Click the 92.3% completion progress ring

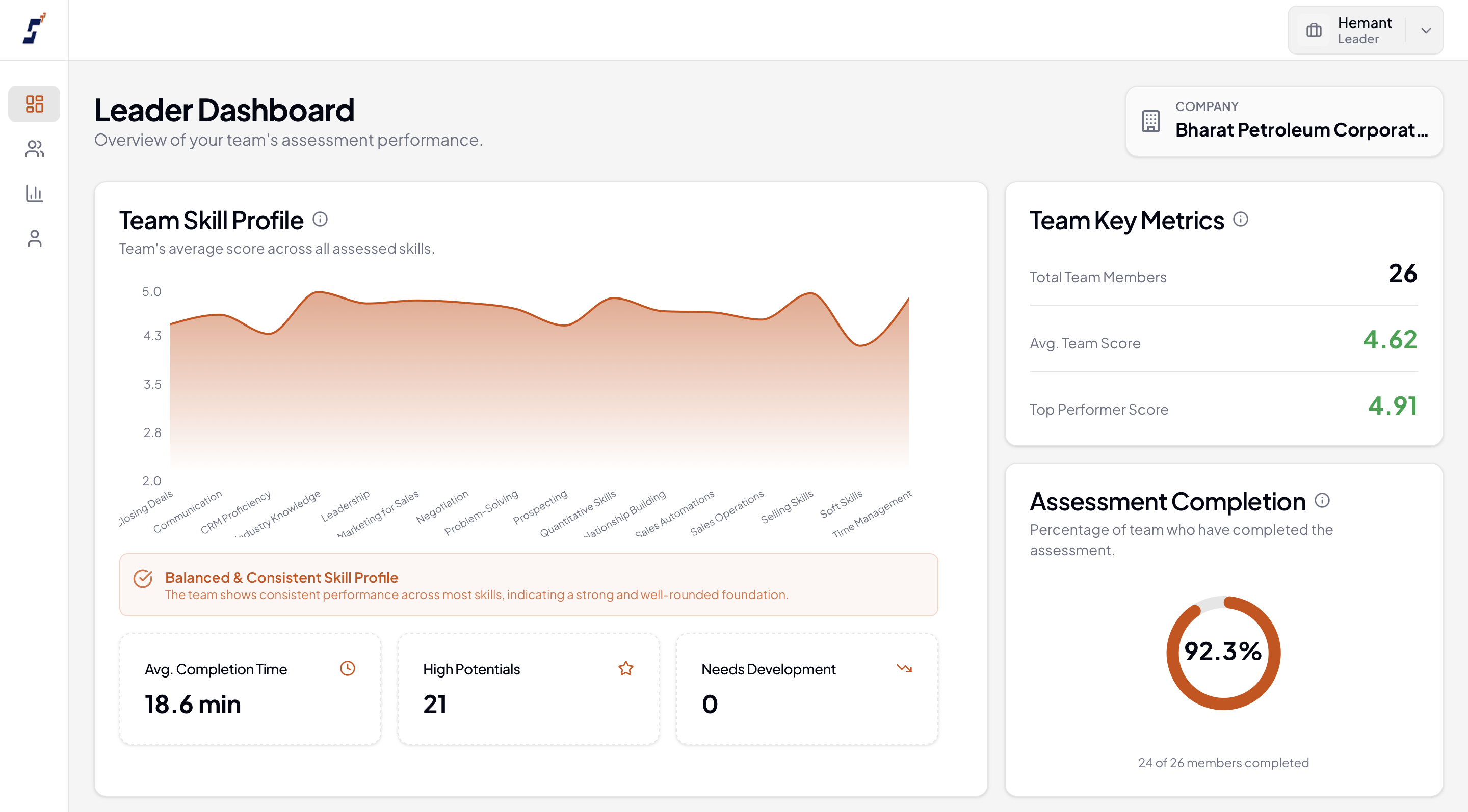click(x=1223, y=653)
